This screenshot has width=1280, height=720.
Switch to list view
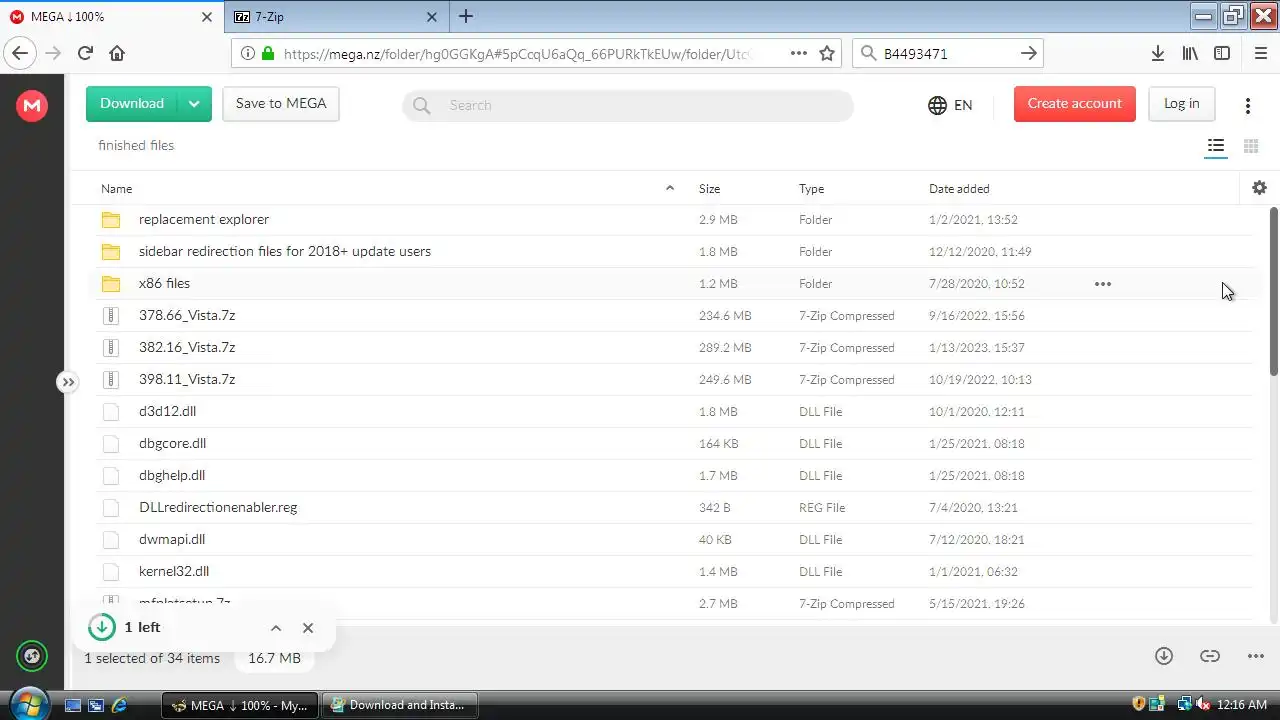(x=1216, y=146)
